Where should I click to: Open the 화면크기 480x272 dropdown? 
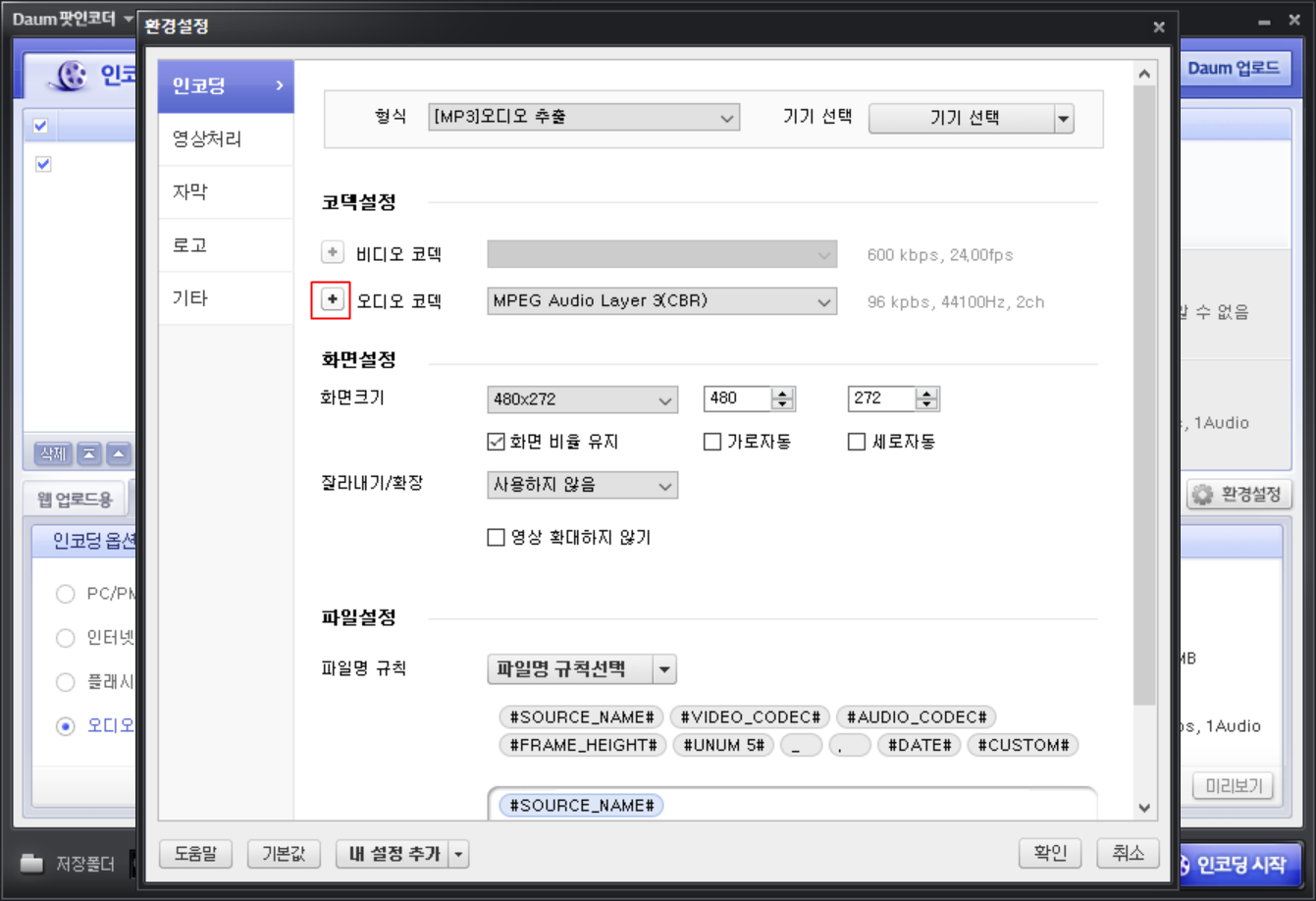coord(582,399)
